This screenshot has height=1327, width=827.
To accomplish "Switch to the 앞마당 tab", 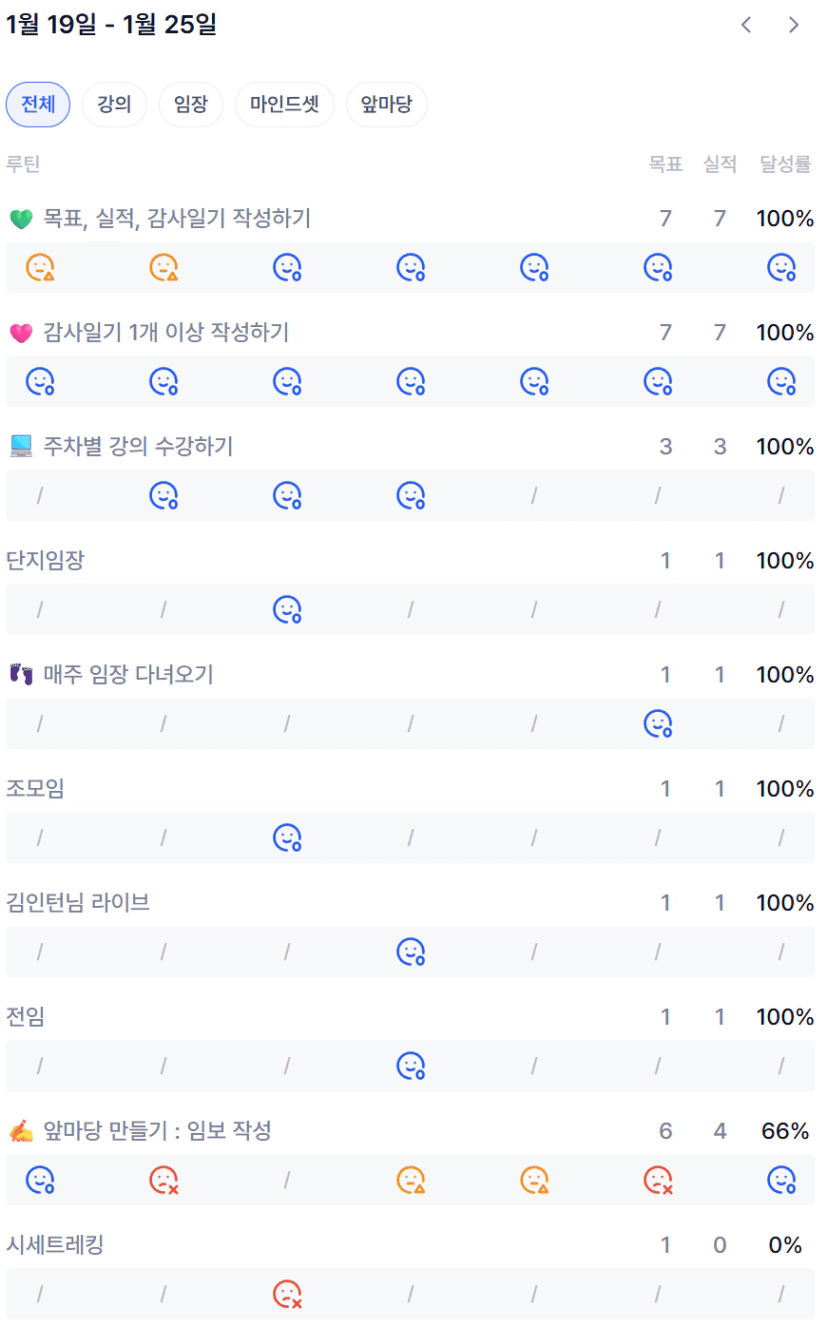I will (x=386, y=105).
